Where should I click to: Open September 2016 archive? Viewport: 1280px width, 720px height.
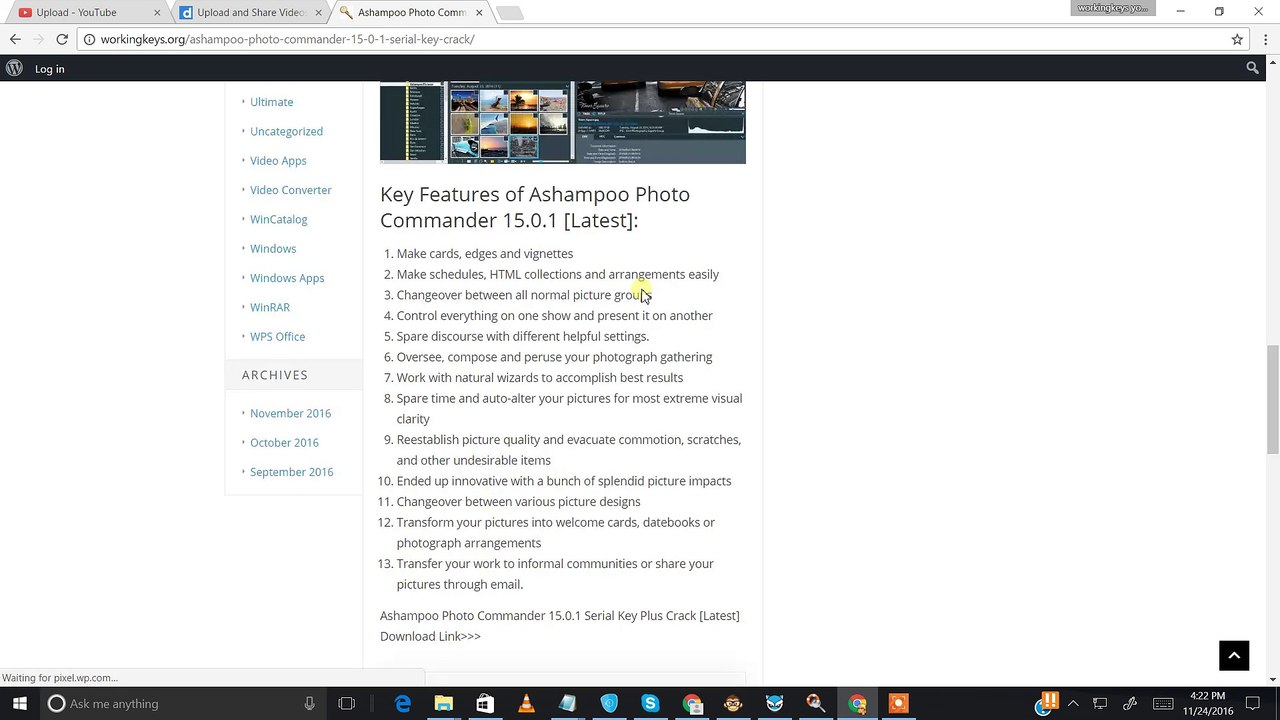click(x=291, y=472)
